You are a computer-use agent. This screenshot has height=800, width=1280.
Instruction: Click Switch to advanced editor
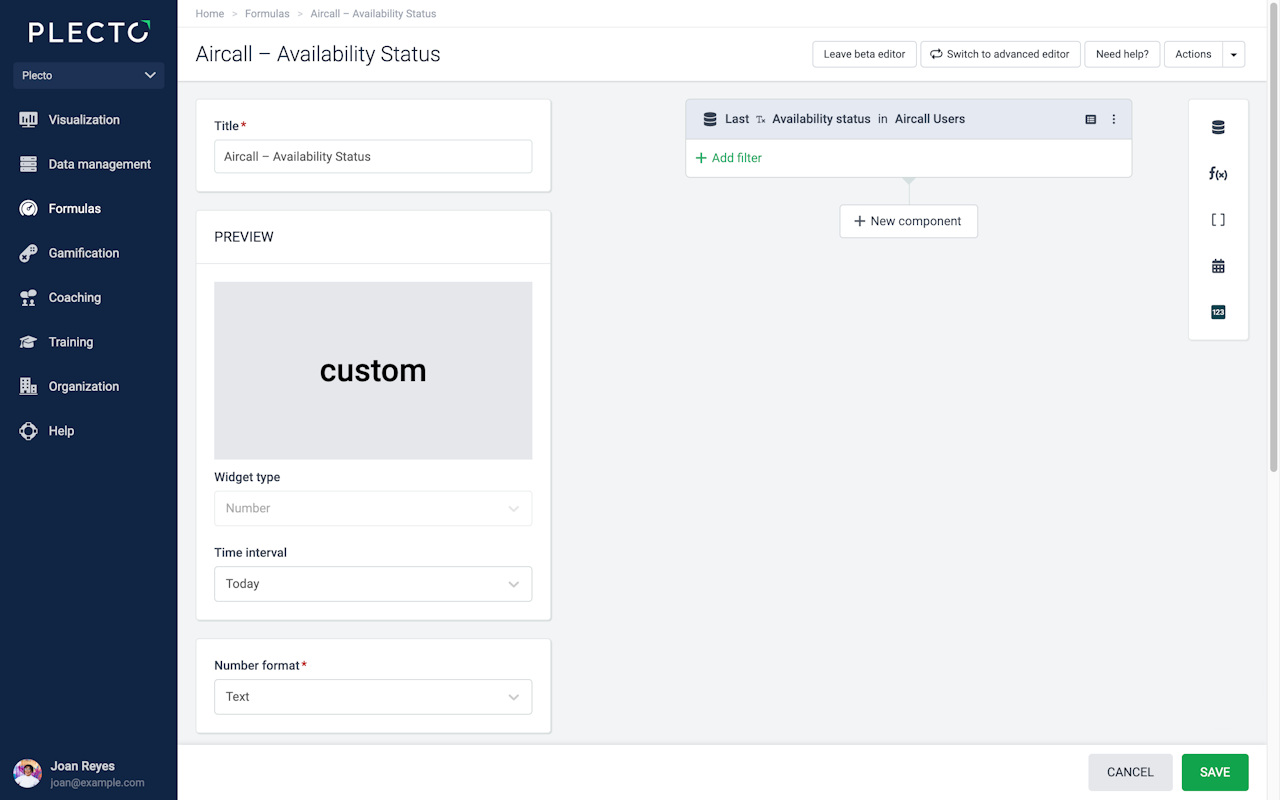tap(1000, 54)
